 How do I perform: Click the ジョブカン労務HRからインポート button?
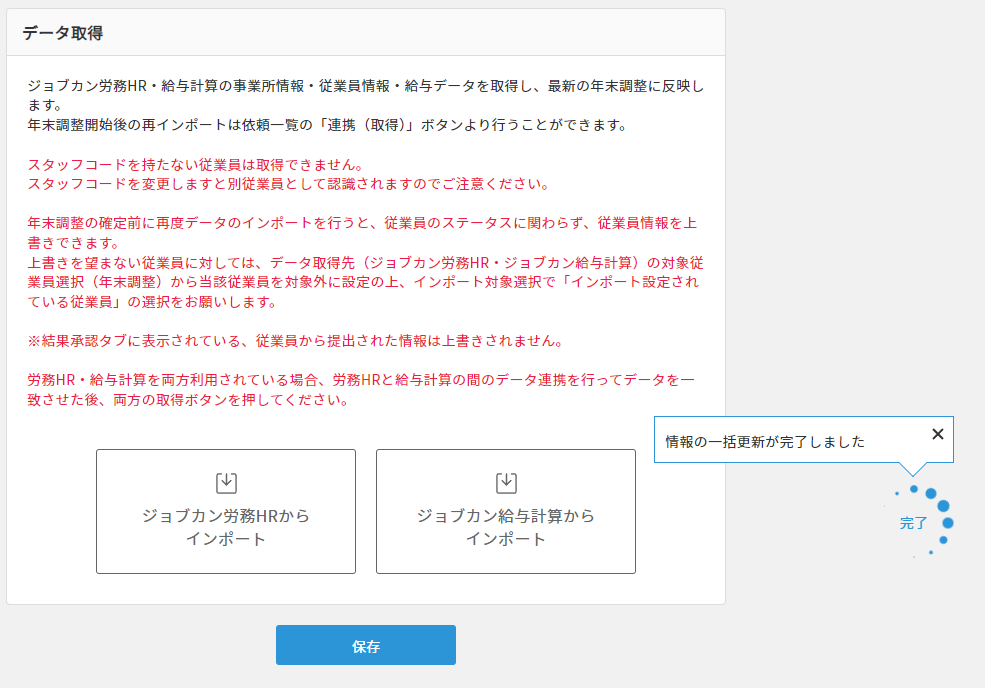pos(226,511)
